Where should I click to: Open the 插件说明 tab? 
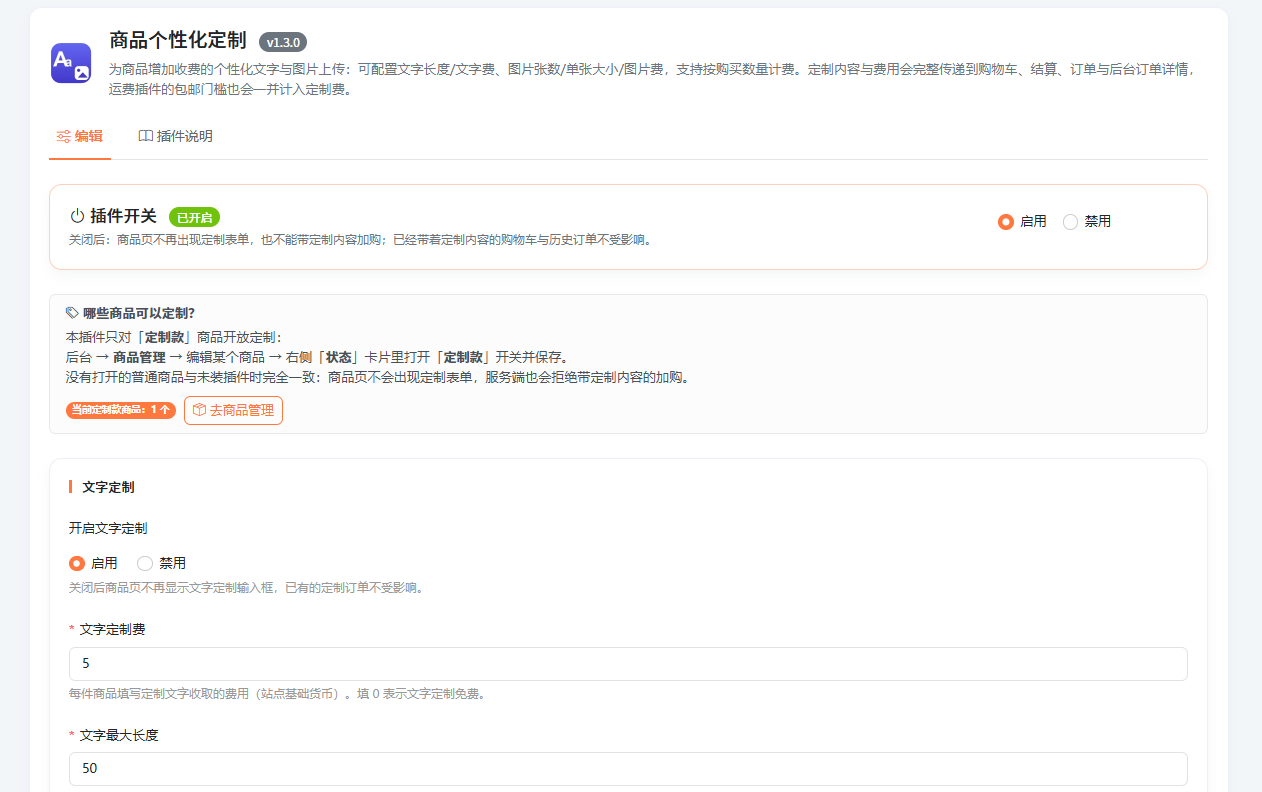tap(175, 136)
